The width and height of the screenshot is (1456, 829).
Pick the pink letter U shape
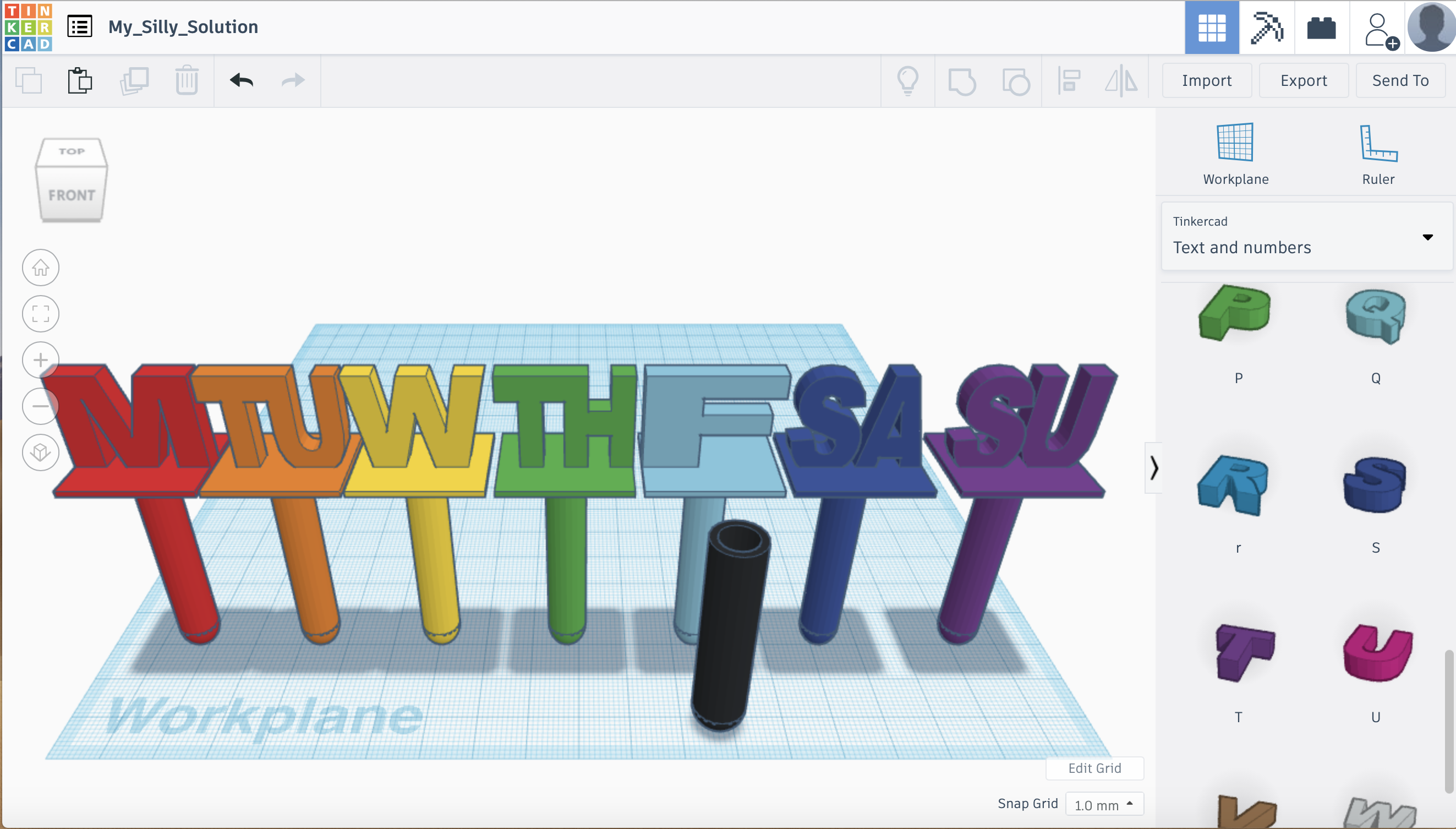[1377, 652]
